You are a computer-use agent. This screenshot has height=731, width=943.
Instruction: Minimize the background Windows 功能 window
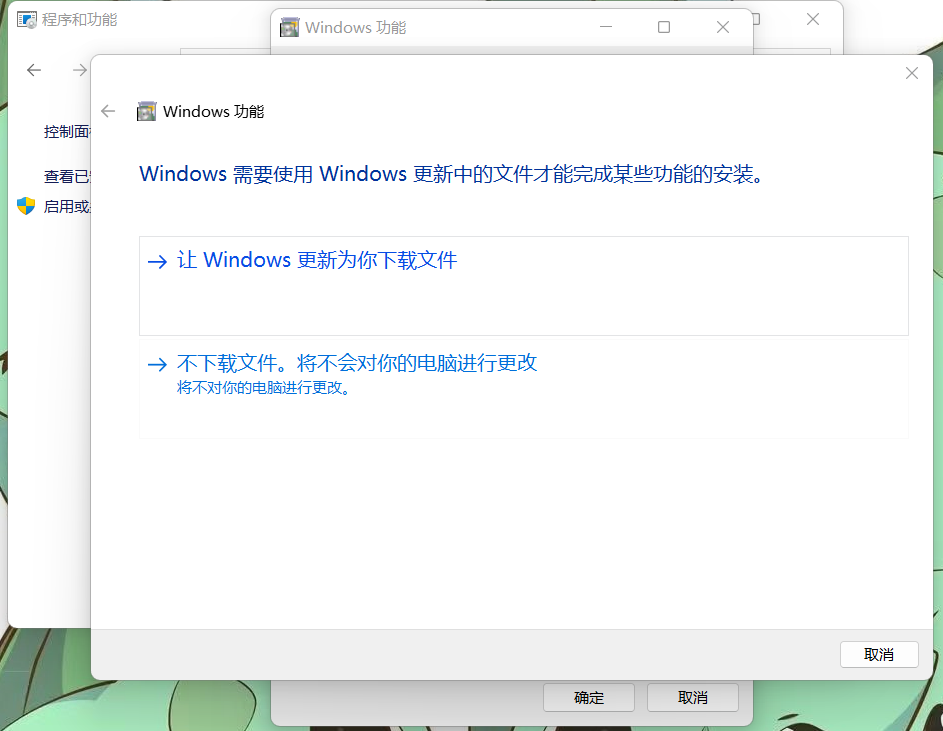click(606, 27)
